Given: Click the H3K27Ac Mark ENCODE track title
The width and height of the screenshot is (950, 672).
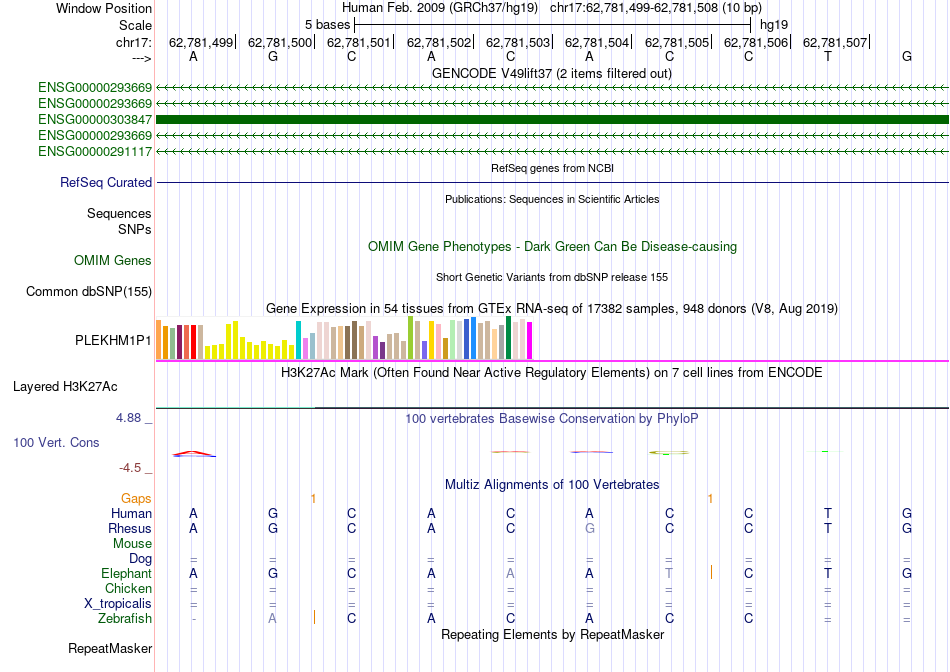Looking at the screenshot, I should (x=552, y=373).
